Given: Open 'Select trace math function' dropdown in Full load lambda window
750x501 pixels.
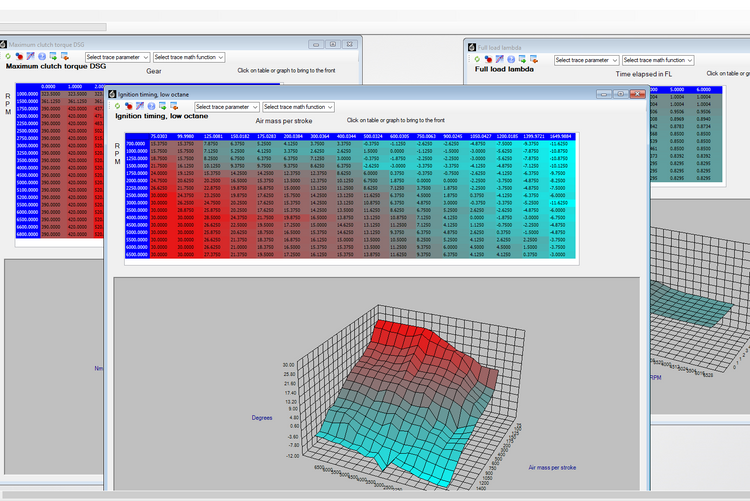Looking at the screenshot, I should pyautogui.click(x=658, y=60).
